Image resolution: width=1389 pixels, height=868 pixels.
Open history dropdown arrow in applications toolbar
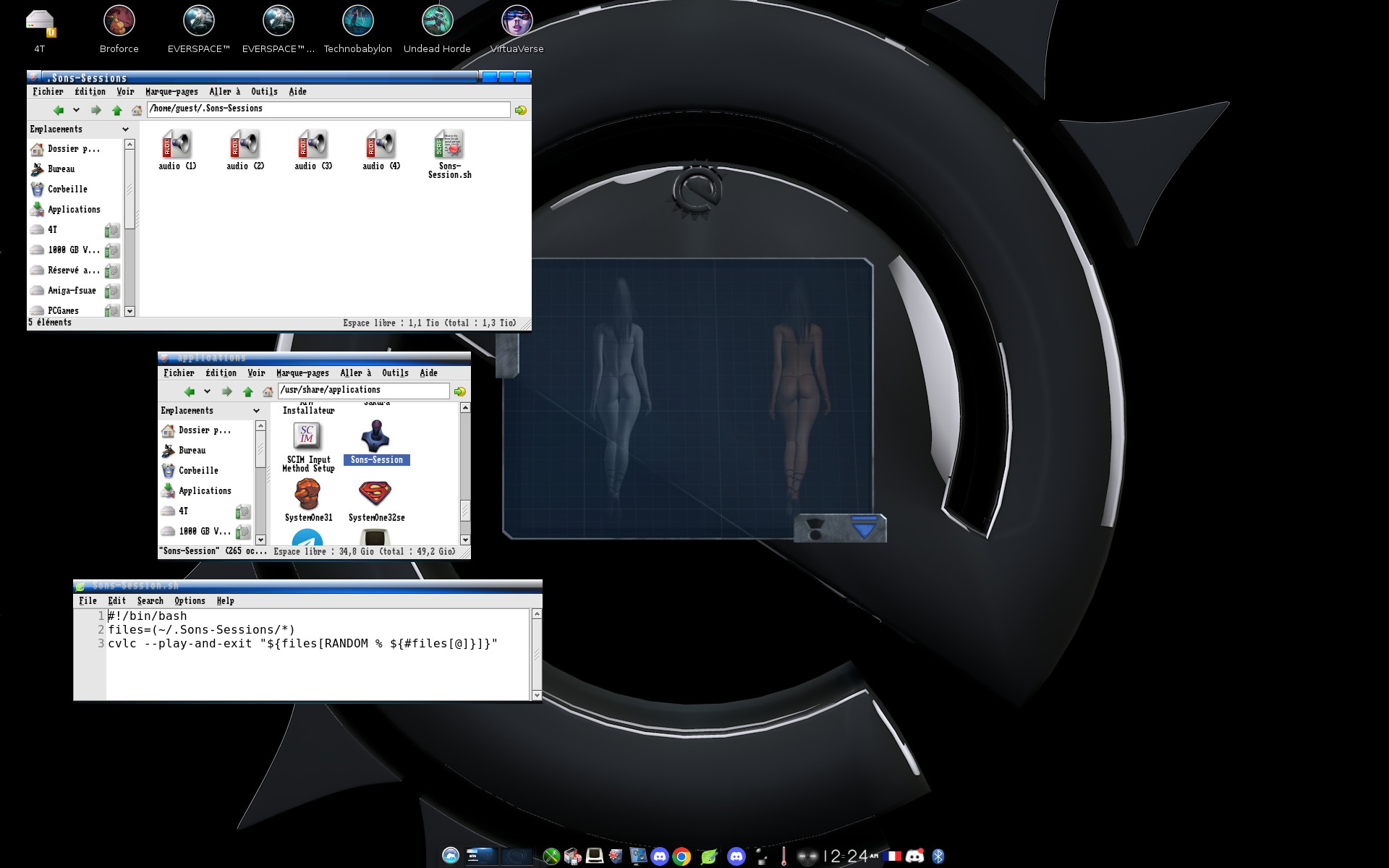(x=207, y=391)
